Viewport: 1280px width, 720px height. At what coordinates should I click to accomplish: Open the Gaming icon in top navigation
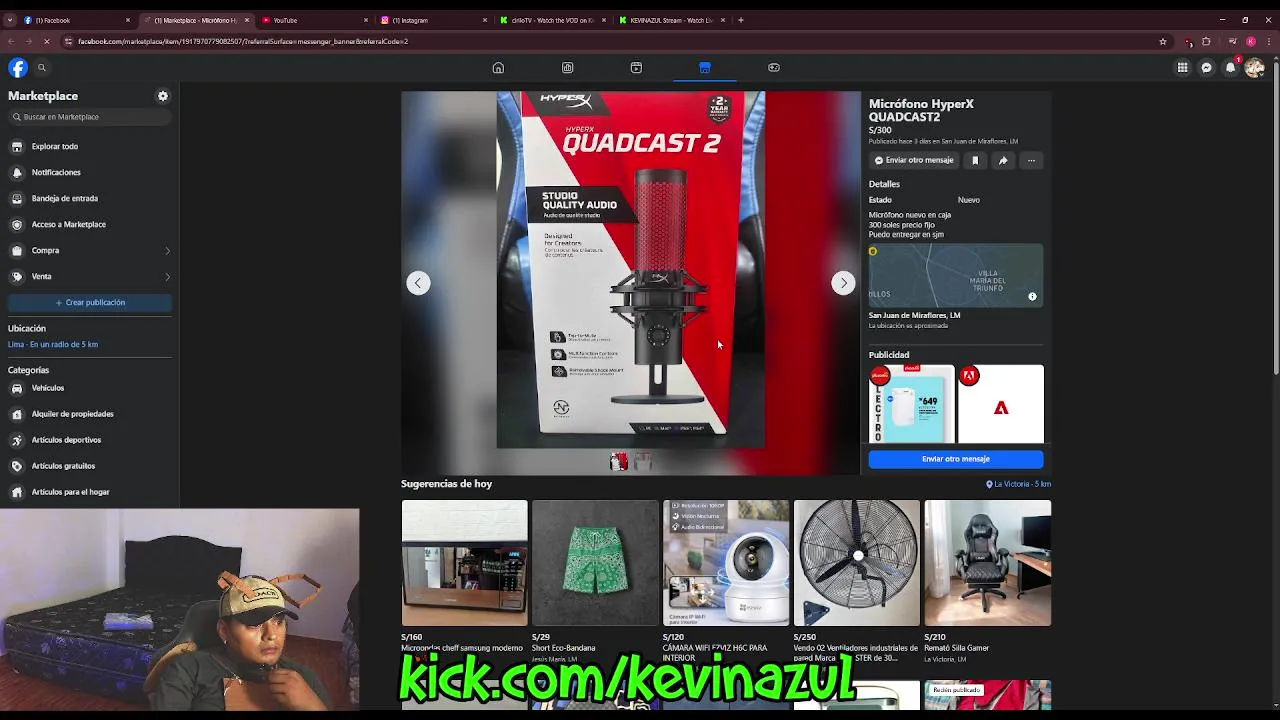click(x=774, y=67)
